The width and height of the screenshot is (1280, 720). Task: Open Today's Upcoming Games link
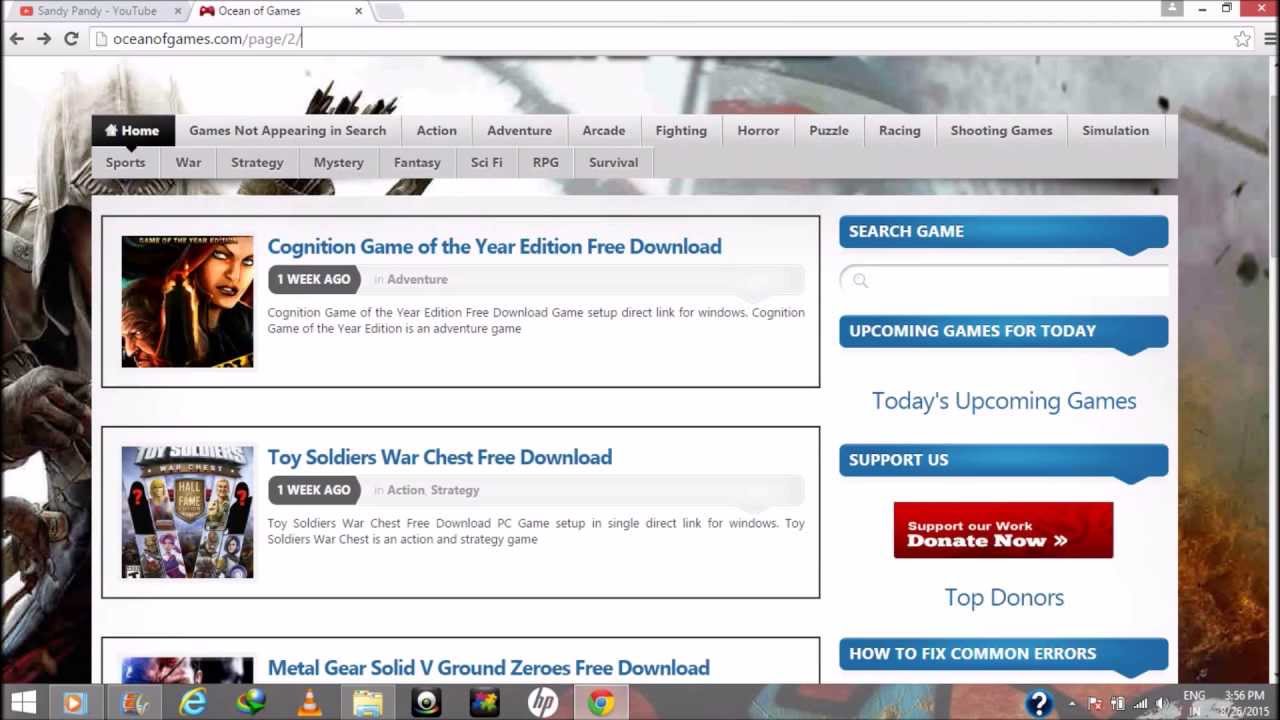1004,401
